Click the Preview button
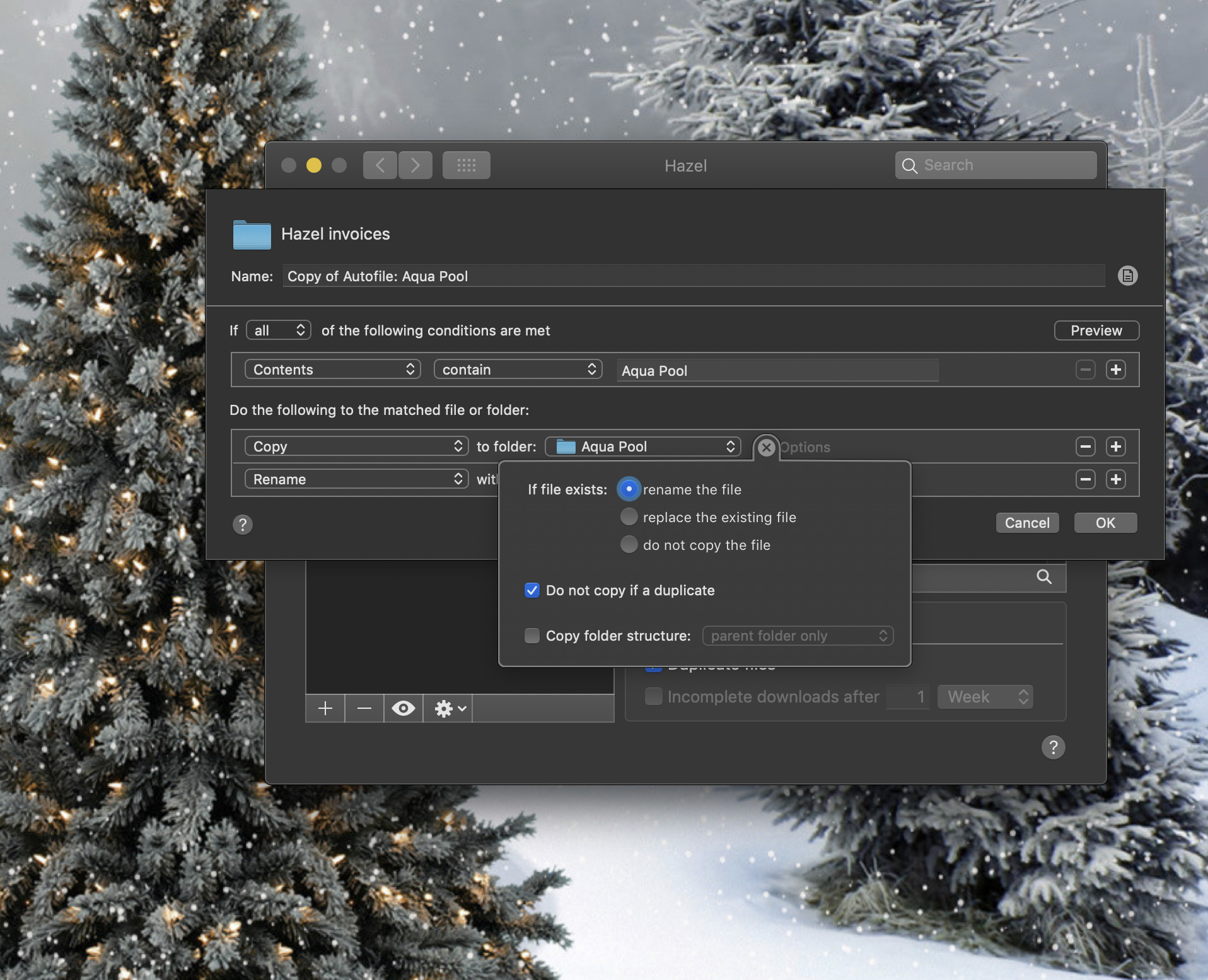The height and width of the screenshot is (980, 1208). click(1096, 330)
